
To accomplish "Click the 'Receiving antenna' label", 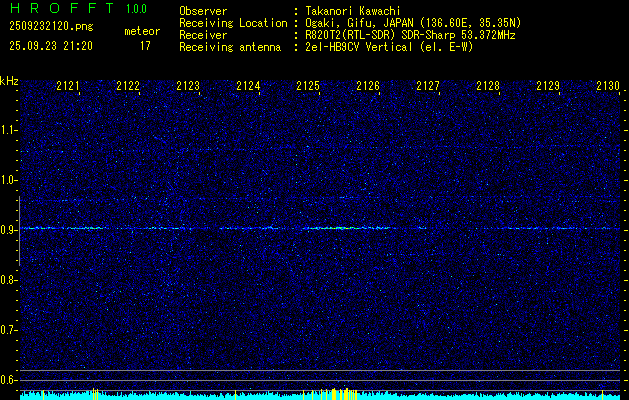I will (x=230, y=47).
